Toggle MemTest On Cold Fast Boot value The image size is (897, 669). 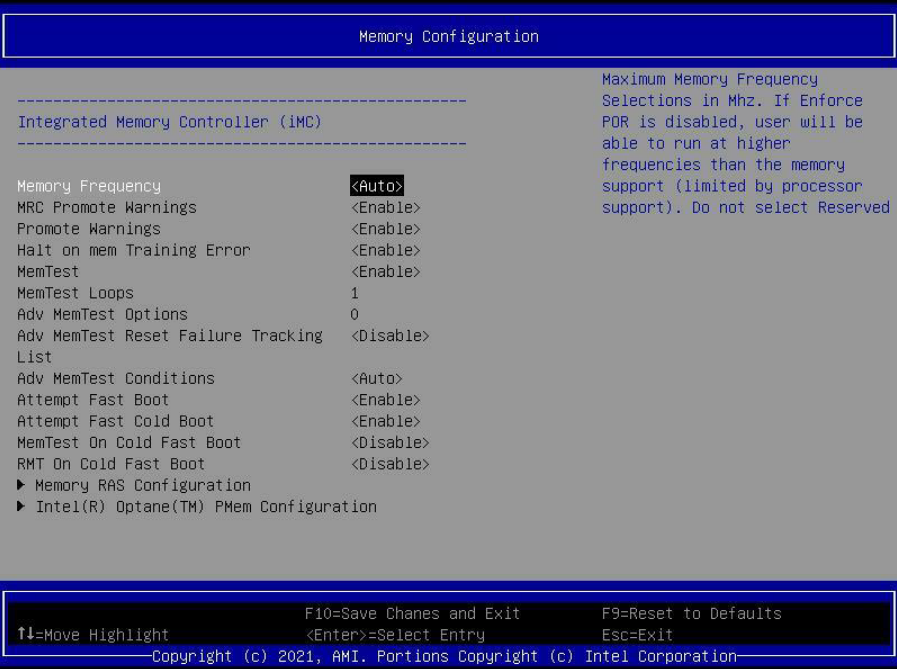[x=390, y=443]
